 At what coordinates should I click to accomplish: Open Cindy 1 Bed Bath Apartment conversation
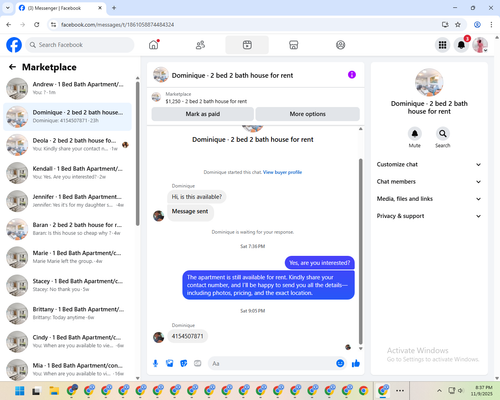(67, 341)
